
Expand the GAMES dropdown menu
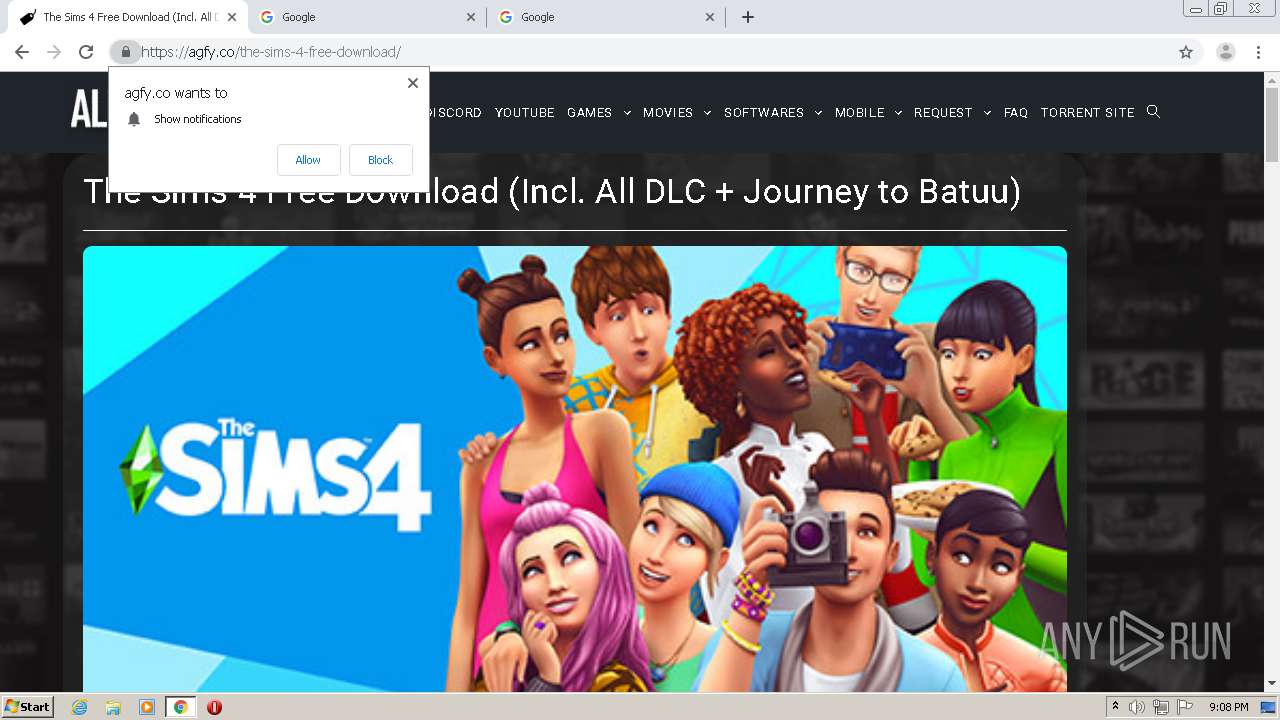tap(599, 112)
